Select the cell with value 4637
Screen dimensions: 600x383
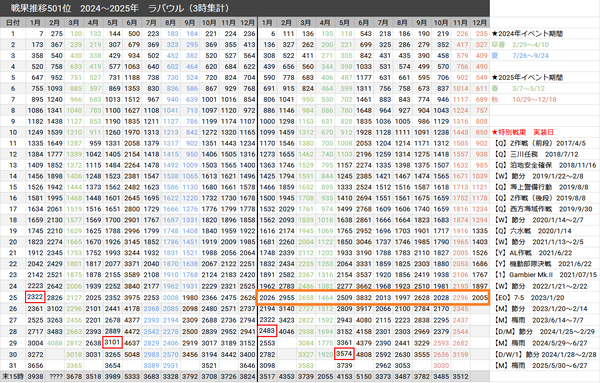coord(132,343)
